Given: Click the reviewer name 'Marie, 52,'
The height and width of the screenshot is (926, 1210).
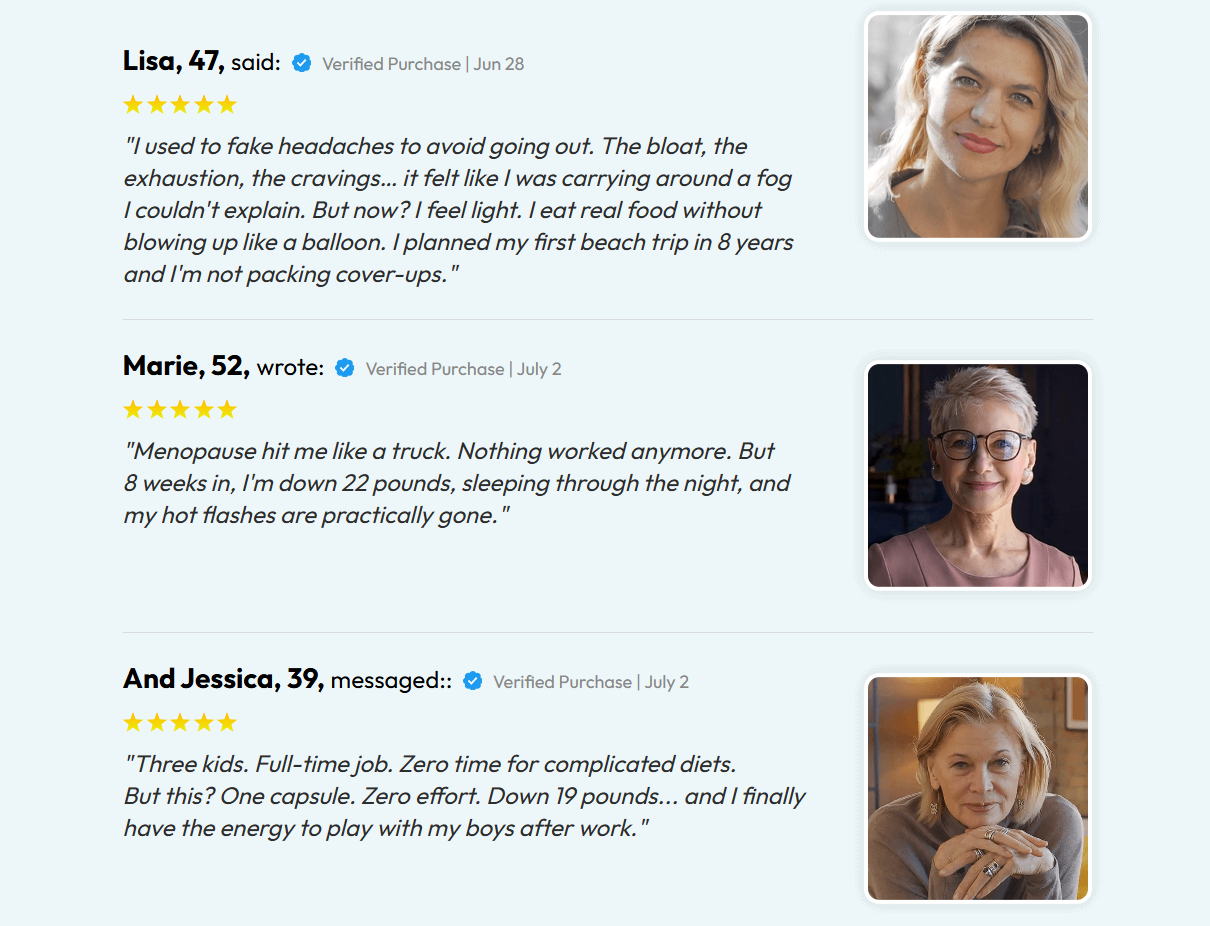Looking at the screenshot, I should 186,366.
